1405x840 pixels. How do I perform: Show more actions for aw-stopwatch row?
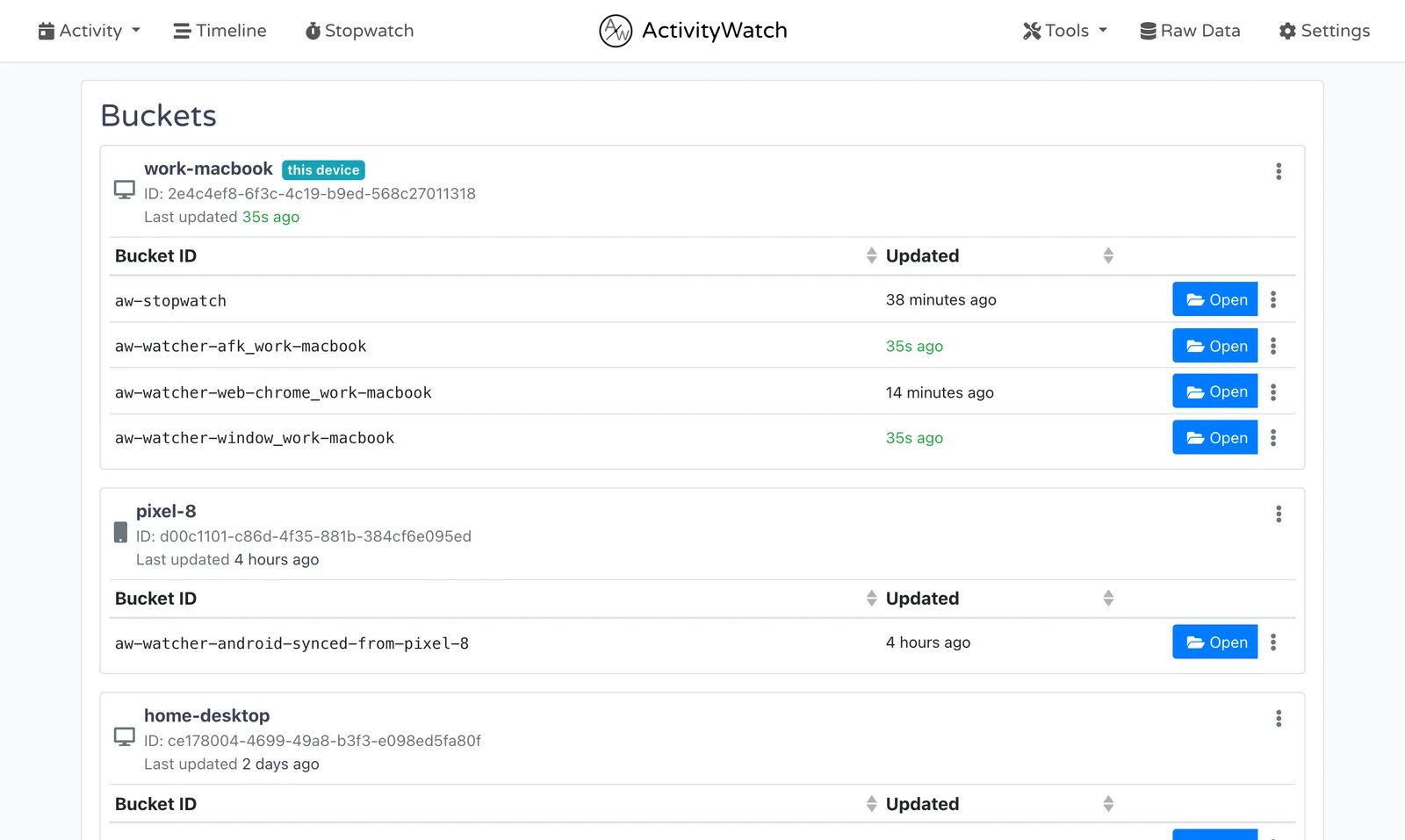pyautogui.click(x=1273, y=299)
